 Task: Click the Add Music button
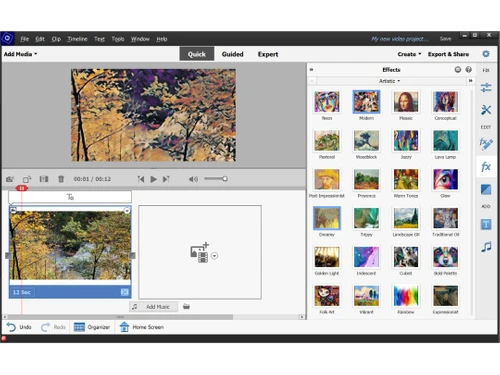click(x=153, y=307)
